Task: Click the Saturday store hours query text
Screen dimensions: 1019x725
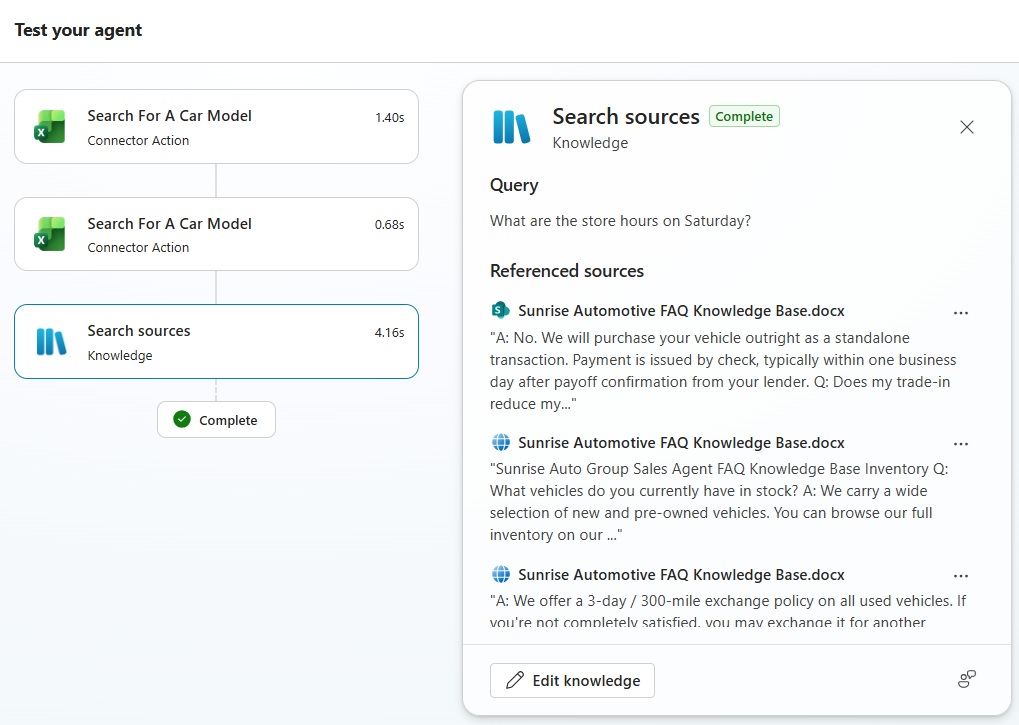Action: (x=620, y=221)
